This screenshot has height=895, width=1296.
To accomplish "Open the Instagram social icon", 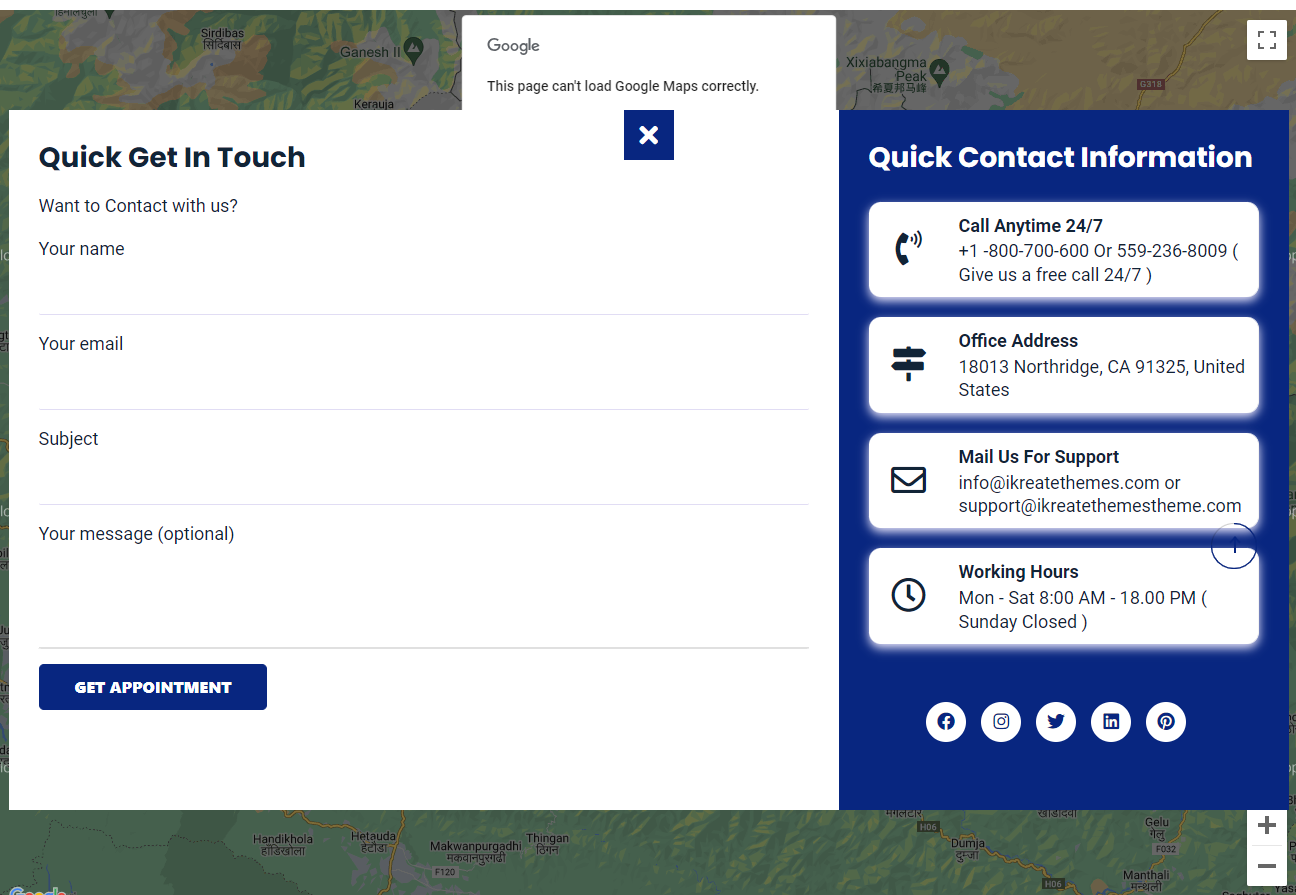I will pos(1000,722).
